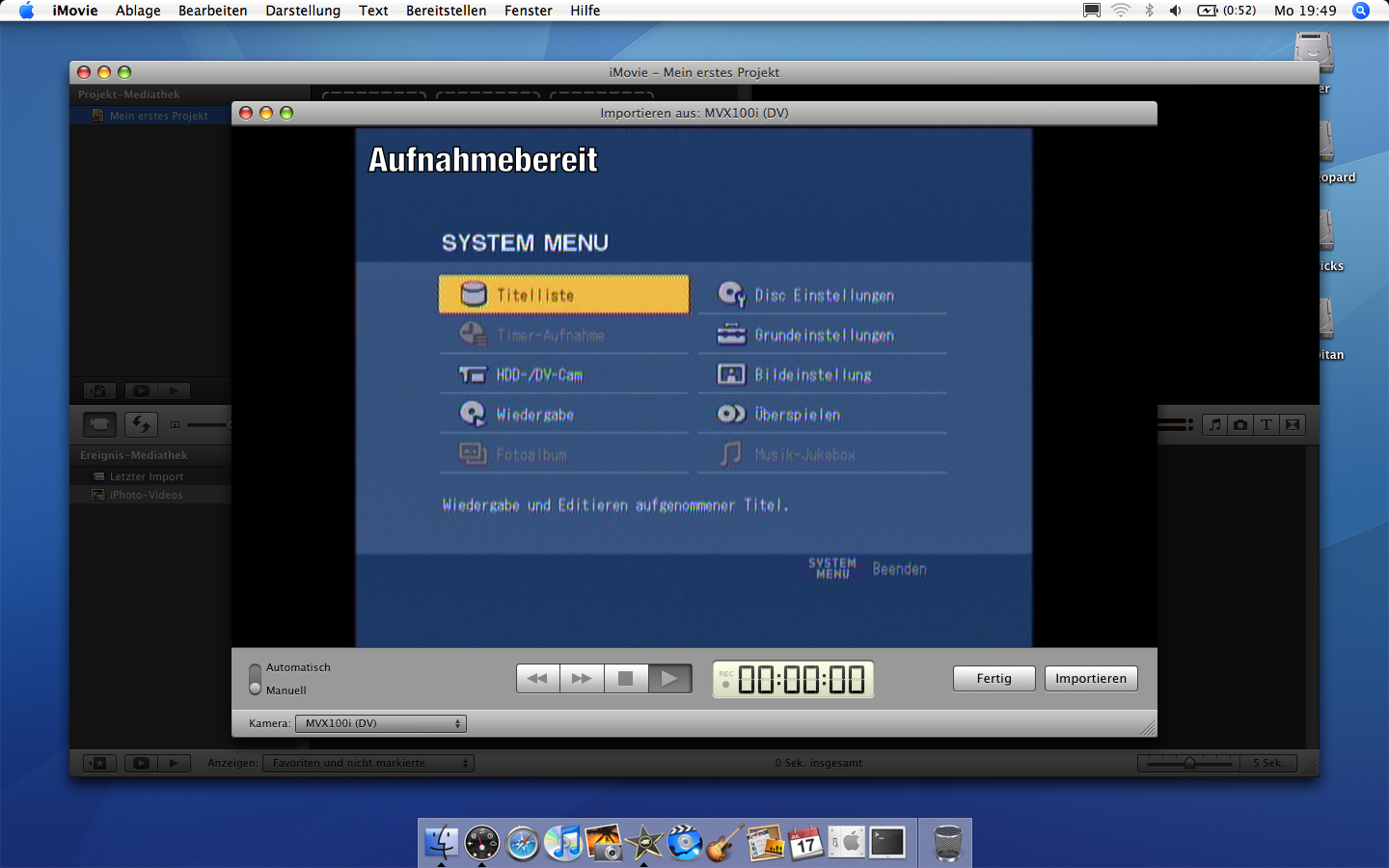Viewport: 1389px width, 868px height.
Task: Play project full screen button under project library
Action: pos(141,391)
